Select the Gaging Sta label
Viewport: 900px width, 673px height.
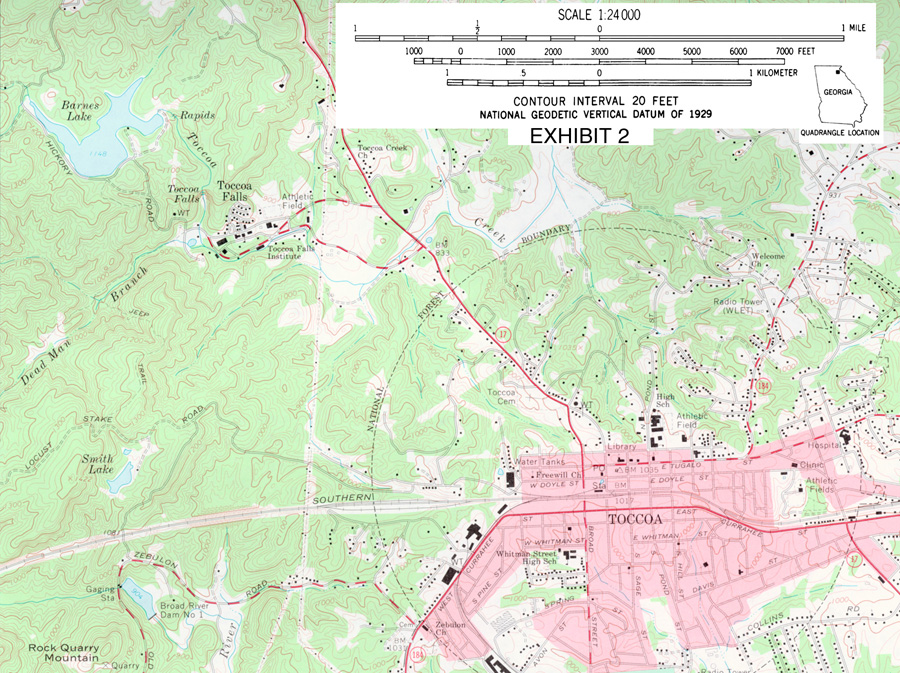click(100, 593)
